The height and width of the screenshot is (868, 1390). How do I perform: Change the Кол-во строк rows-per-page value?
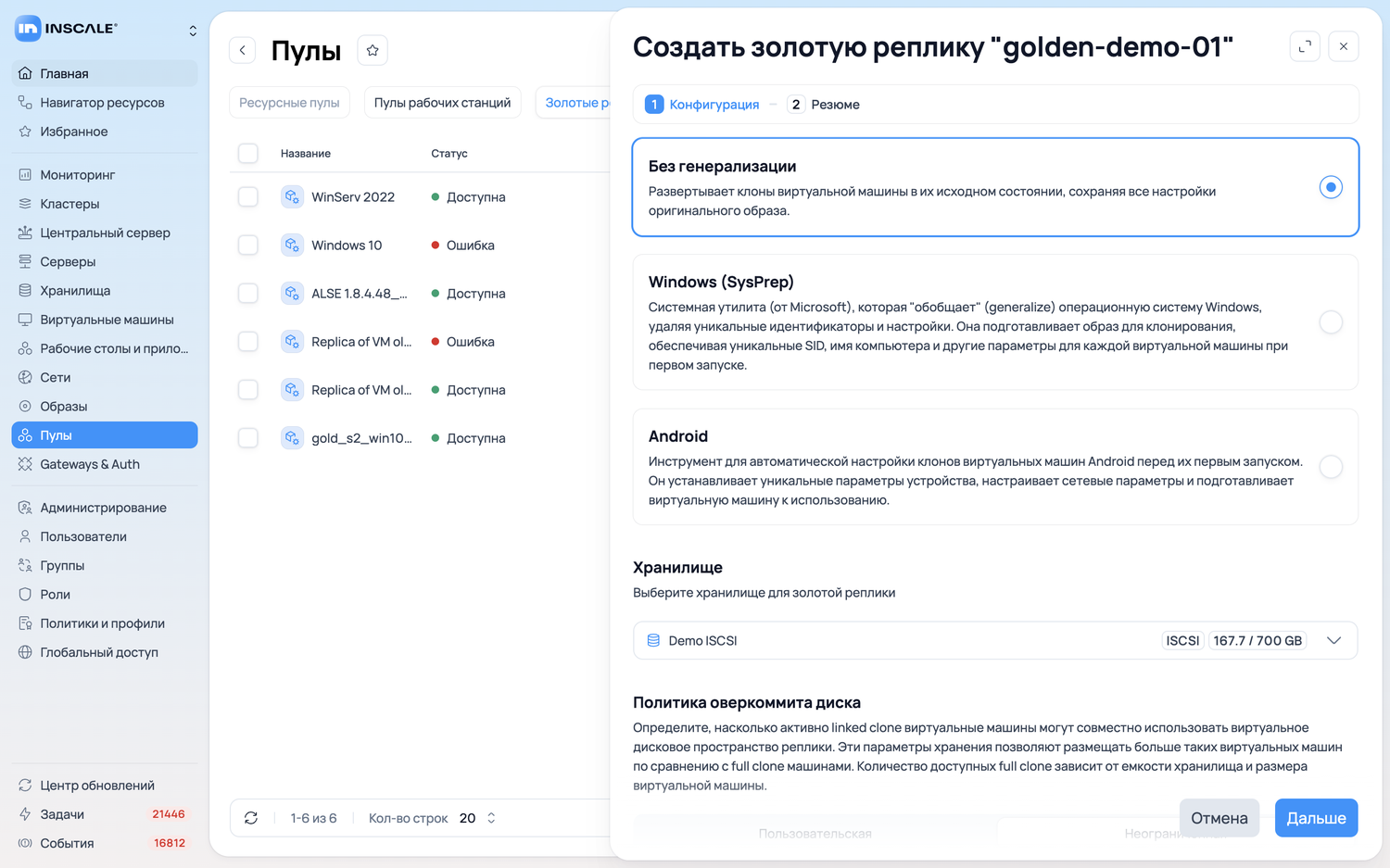pyautogui.click(x=478, y=818)
